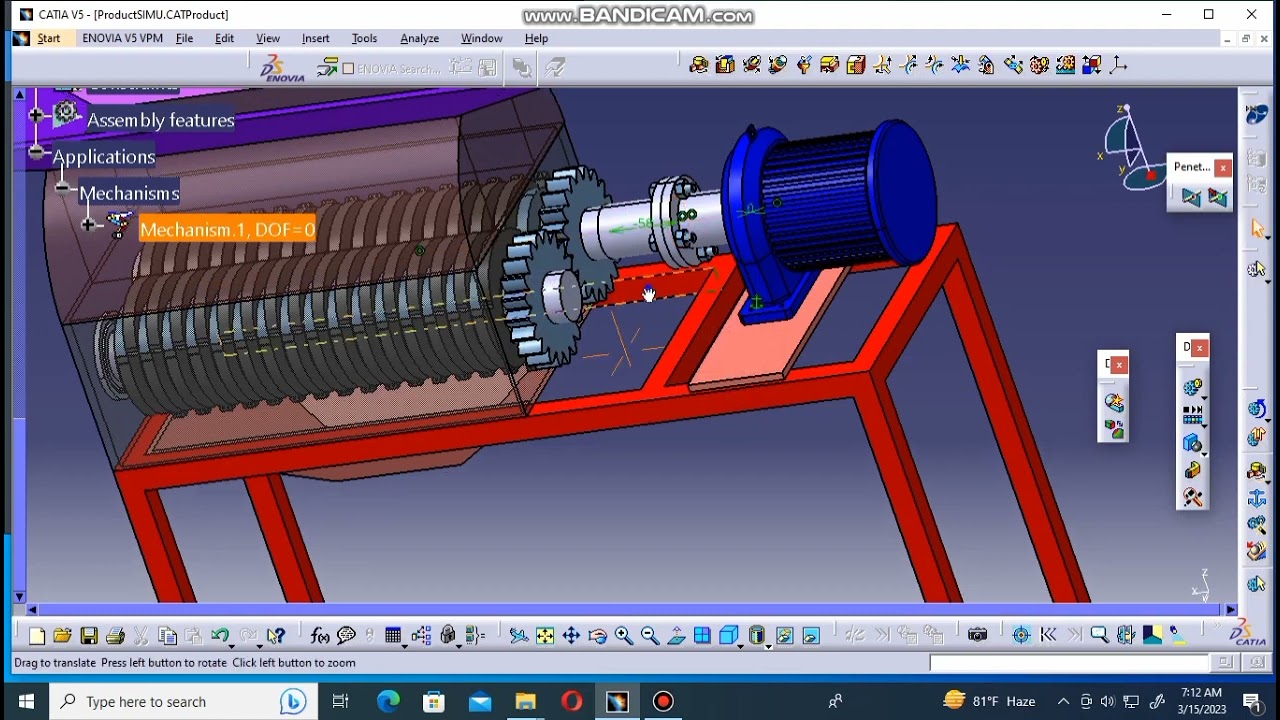Select the Mechanism.1, DOF=0 tree item
The height and width of the screenshot is (720, 1280).
tap(228, 230)
